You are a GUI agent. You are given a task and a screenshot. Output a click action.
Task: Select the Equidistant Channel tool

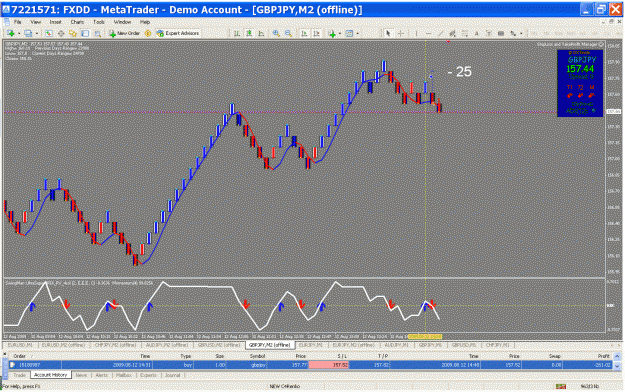point(452,33)
